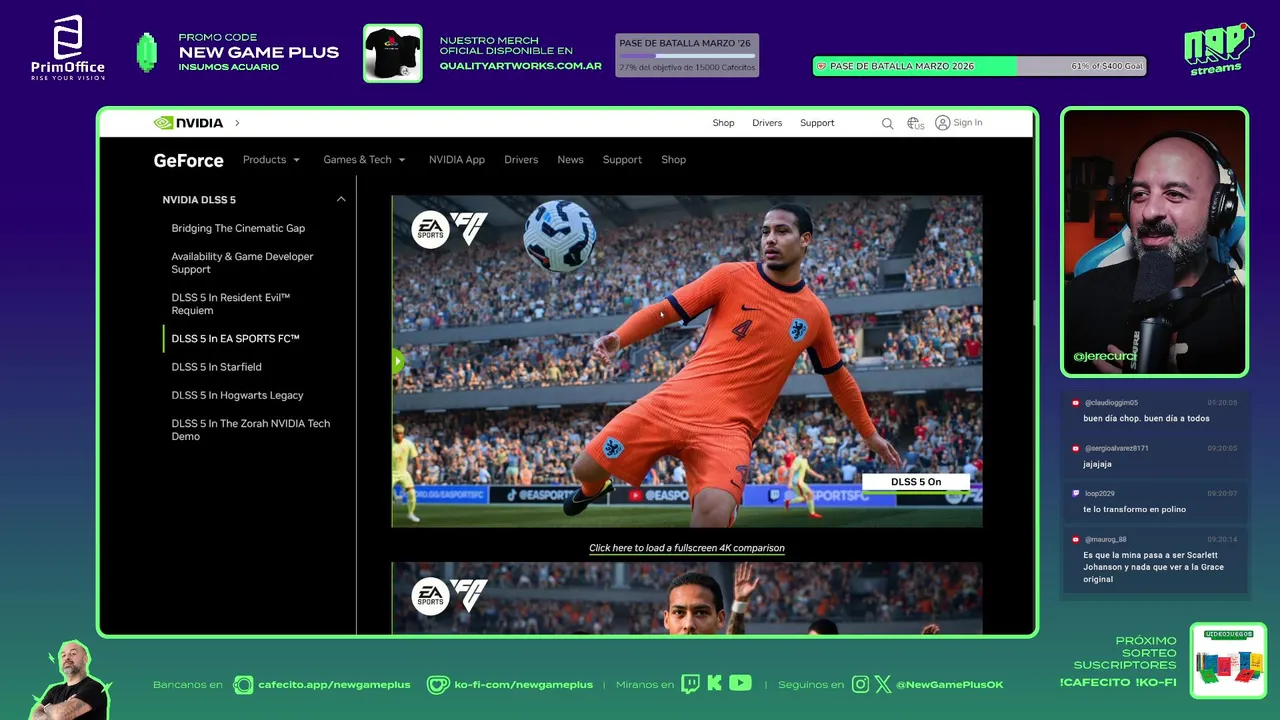
Task: Open News in the GeForce navigation
Action: [570, 160]
